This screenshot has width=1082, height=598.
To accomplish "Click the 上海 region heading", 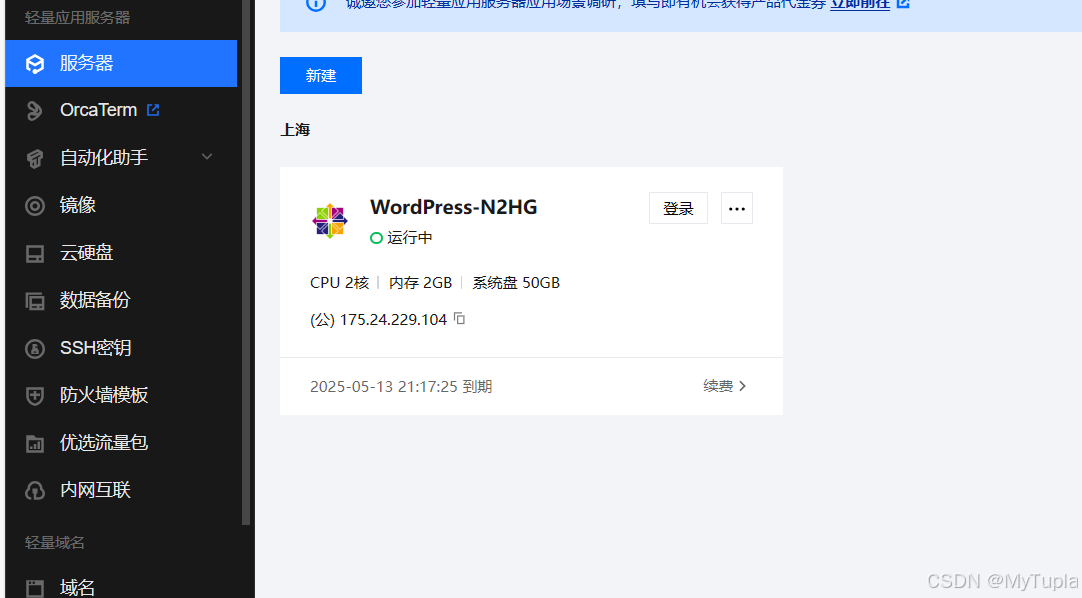I will (295, 130).
